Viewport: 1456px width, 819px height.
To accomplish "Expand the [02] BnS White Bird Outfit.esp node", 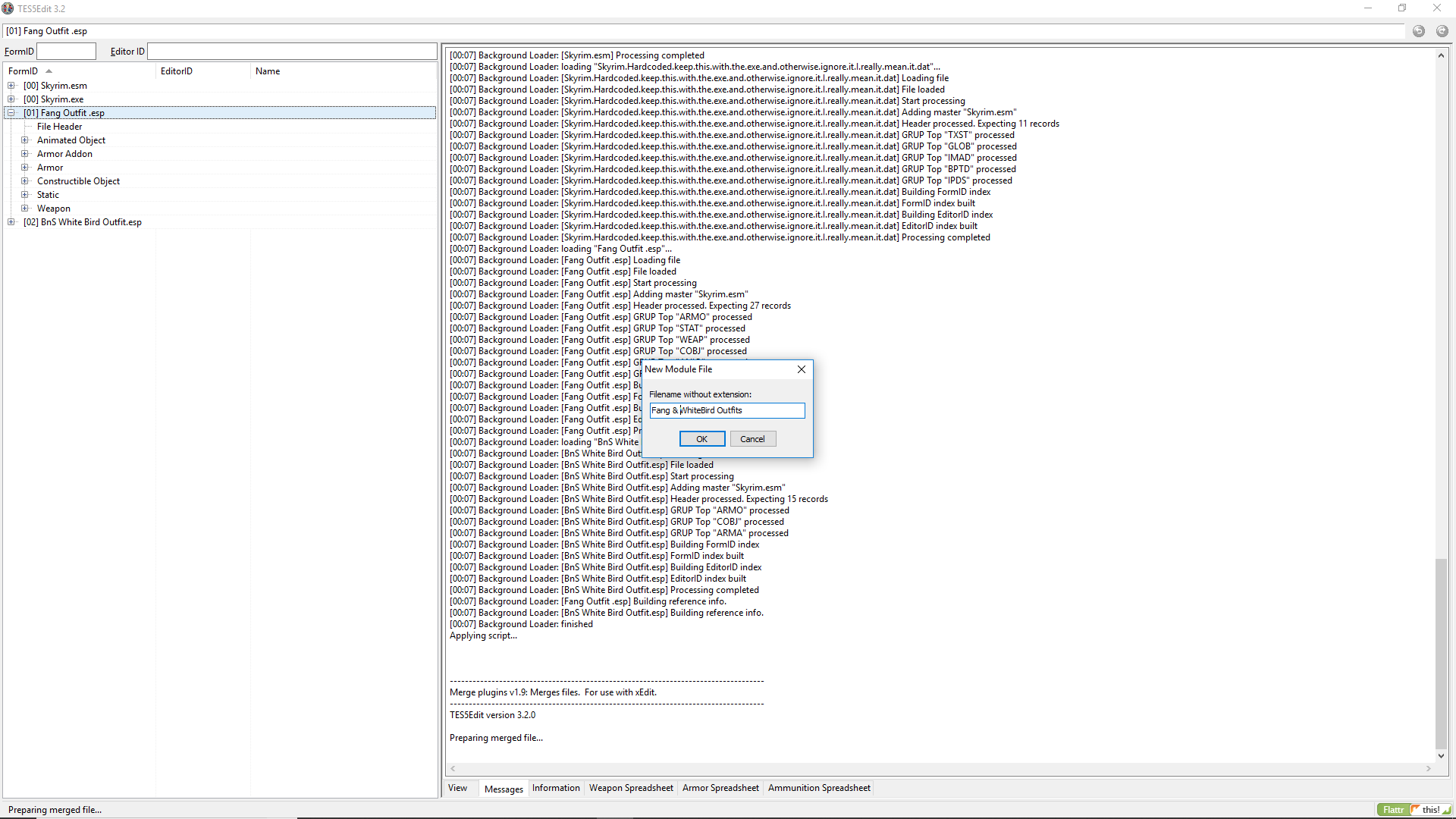I will (11, 222).
